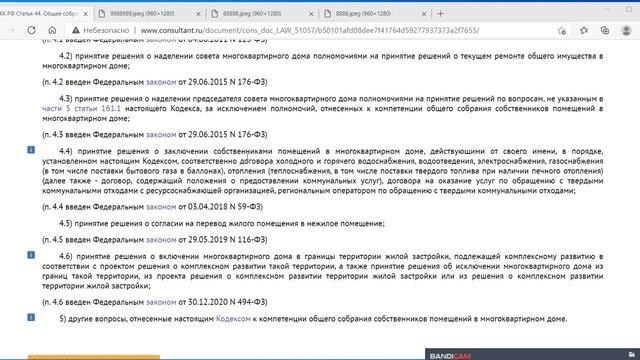The height and width of the screenshot is (360, 640).
Task: Click info icon beside paragraph 4.4
Action: pyautogui.click(x=31, y=150)
